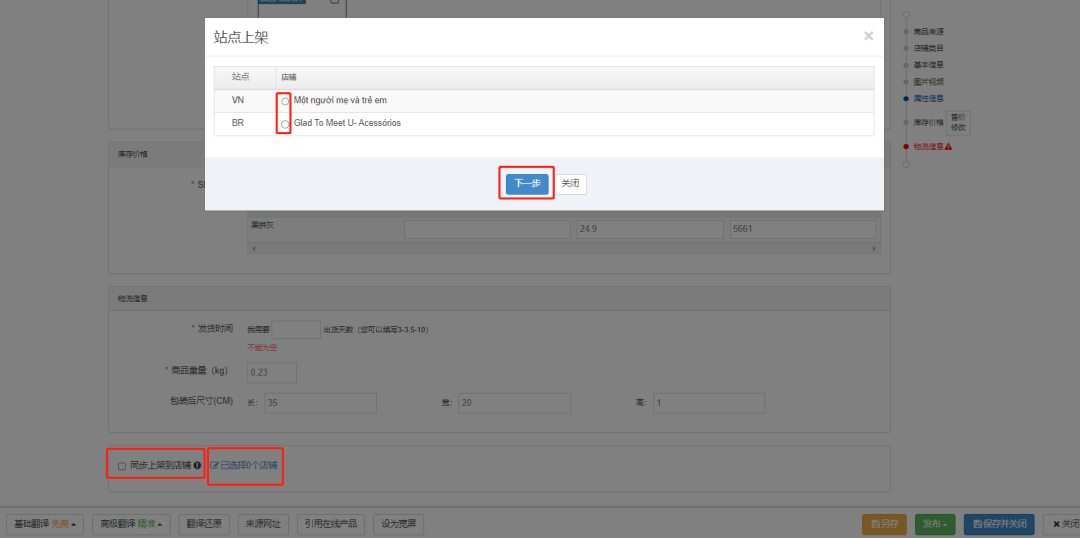The height and width of the screenshot is (538, 1080).
Task: Open the 高级翻译 精准 dropdown
Action: tap(132, 524)
